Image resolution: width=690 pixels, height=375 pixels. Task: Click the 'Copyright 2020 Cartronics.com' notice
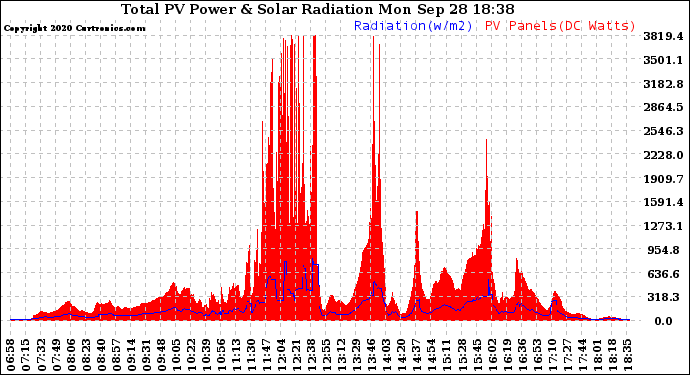[74, 28]
